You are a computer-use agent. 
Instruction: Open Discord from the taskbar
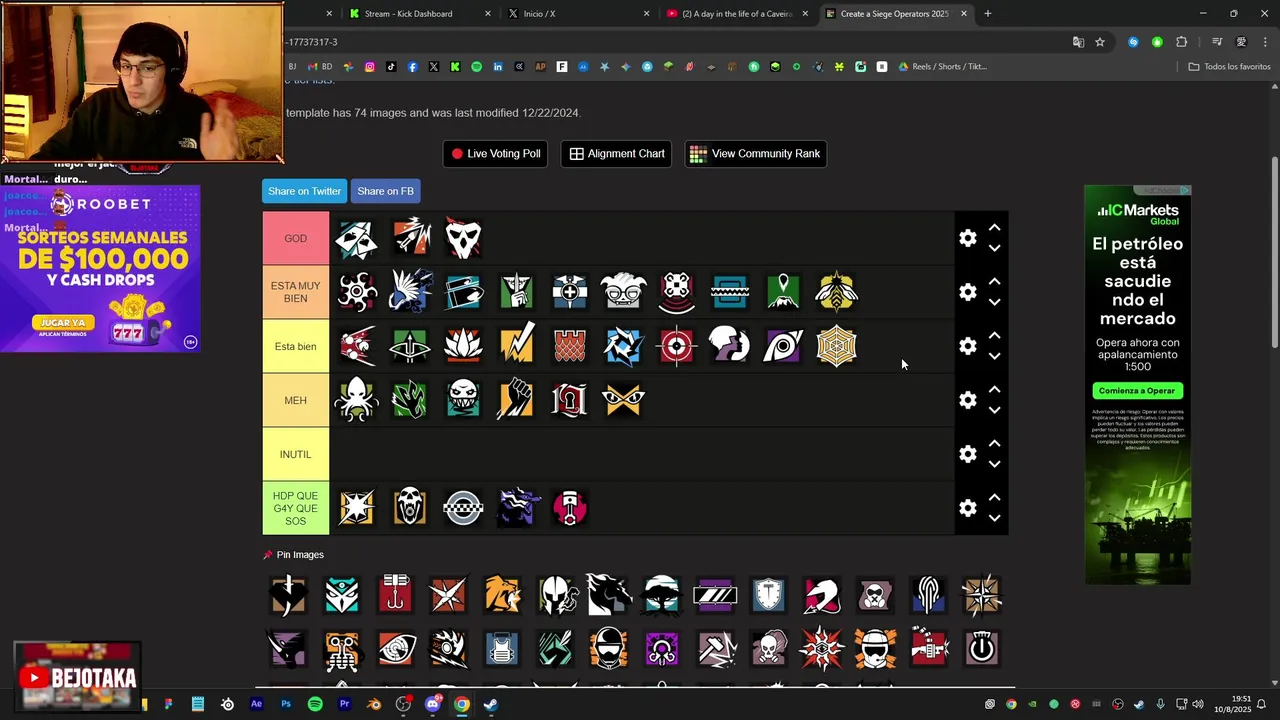pyautogui.click(x=432, y=704)
